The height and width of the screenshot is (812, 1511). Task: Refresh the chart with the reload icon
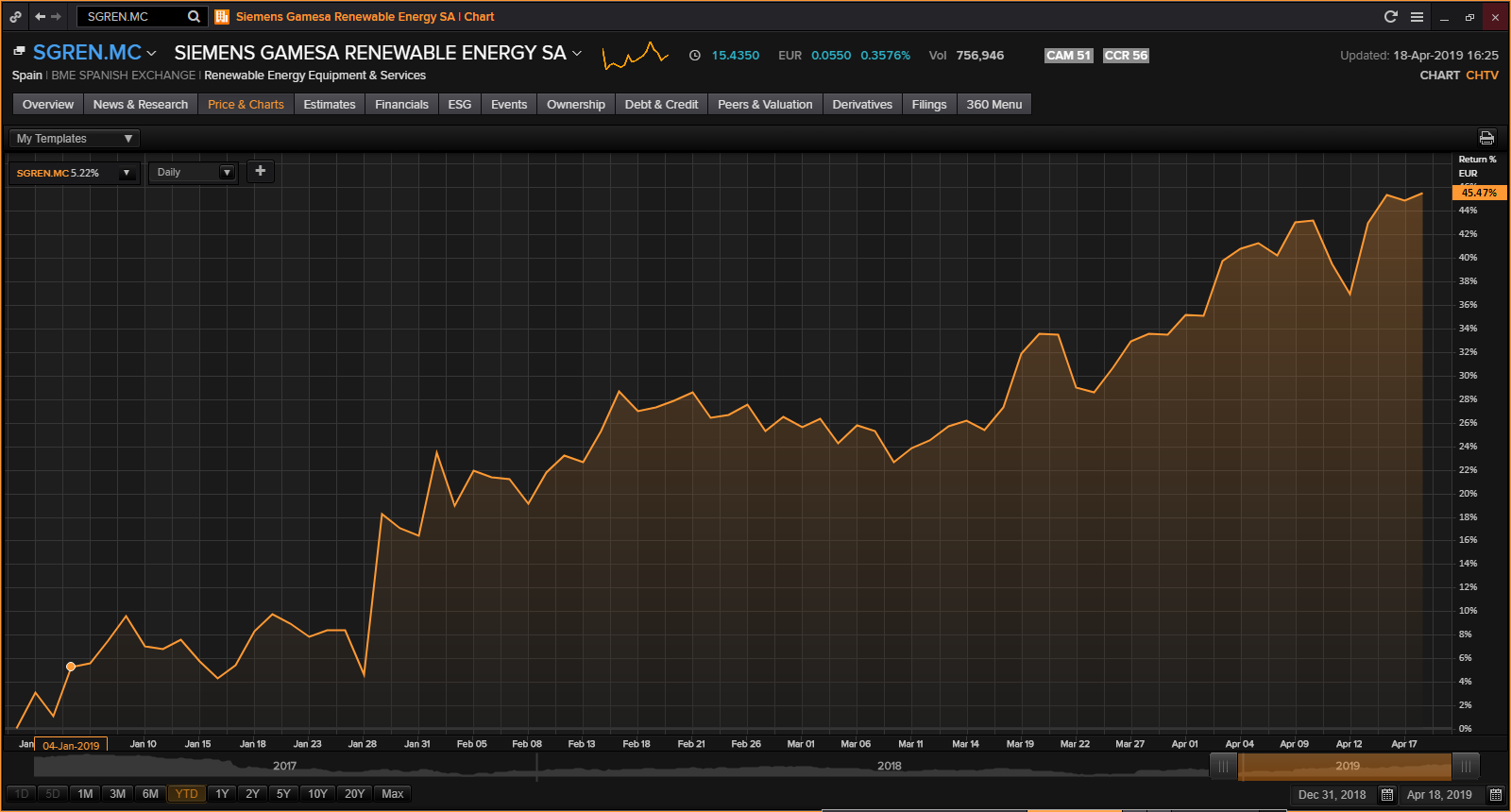[1390, 16]
